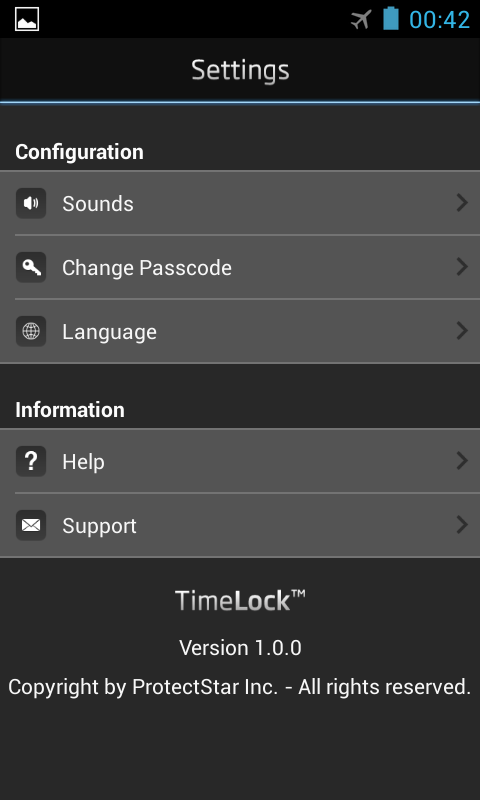Image resolution: width=480 pixels, height=800 pixels.
Task: Tap the 00:42 clock in status bar
Action: coord(439,20)
